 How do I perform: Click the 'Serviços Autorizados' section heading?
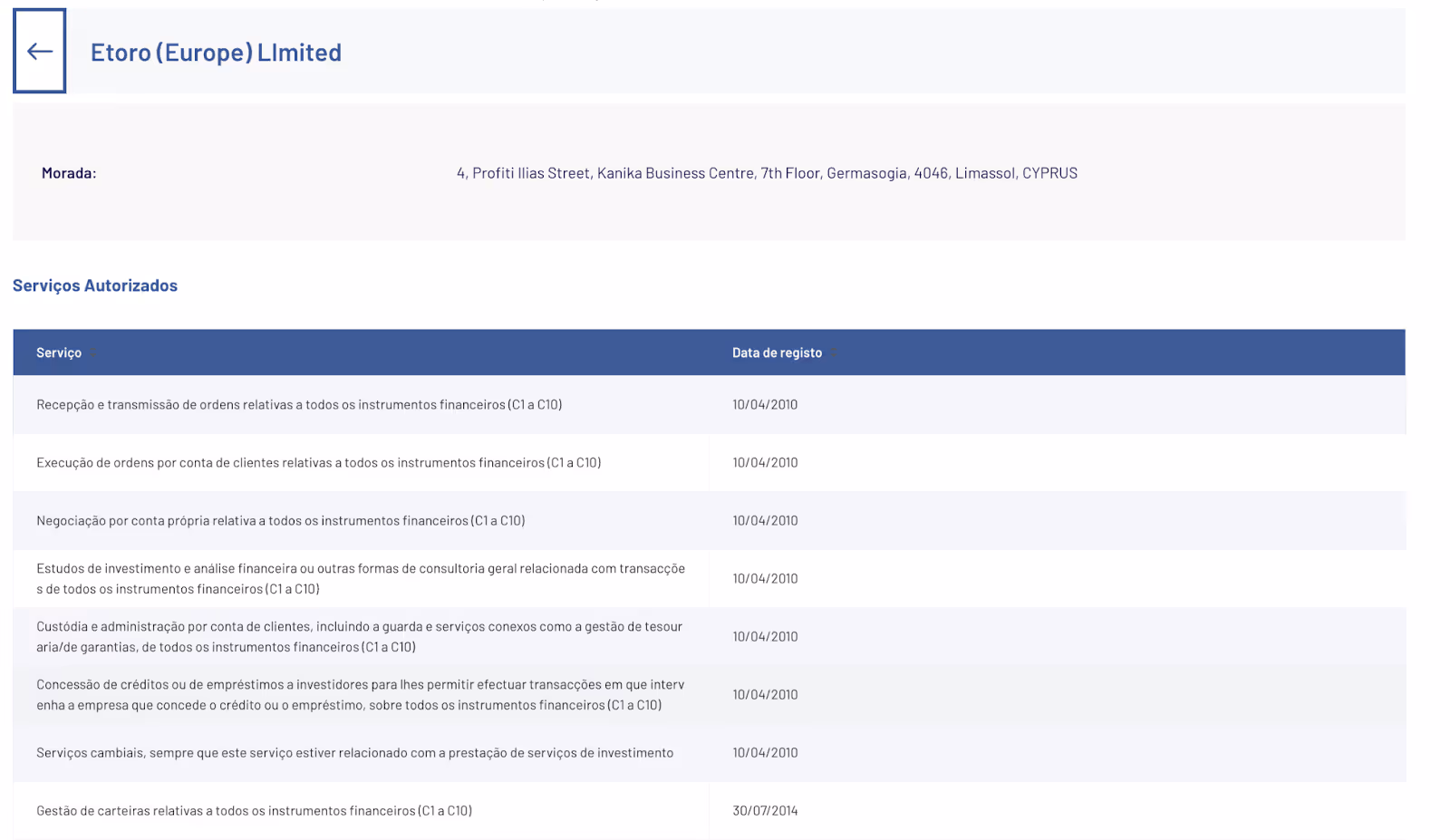(95, 285)
